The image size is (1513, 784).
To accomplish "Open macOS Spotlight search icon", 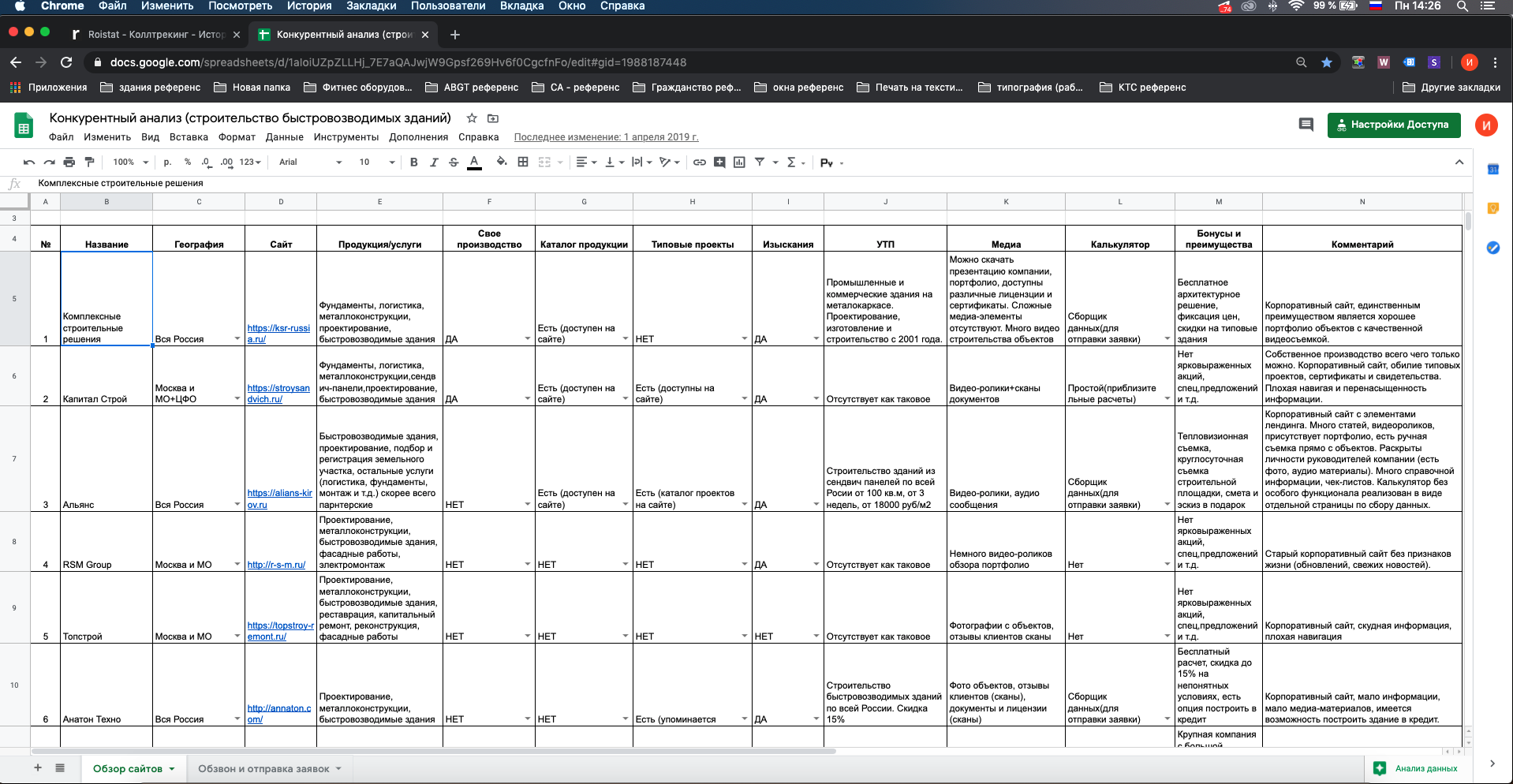I will 1462,6.
